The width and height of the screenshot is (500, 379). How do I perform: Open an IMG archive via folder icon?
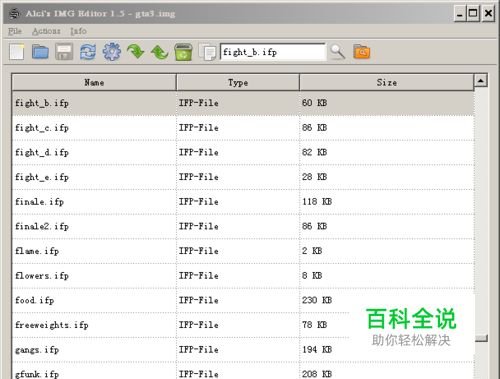pos(40,52)
